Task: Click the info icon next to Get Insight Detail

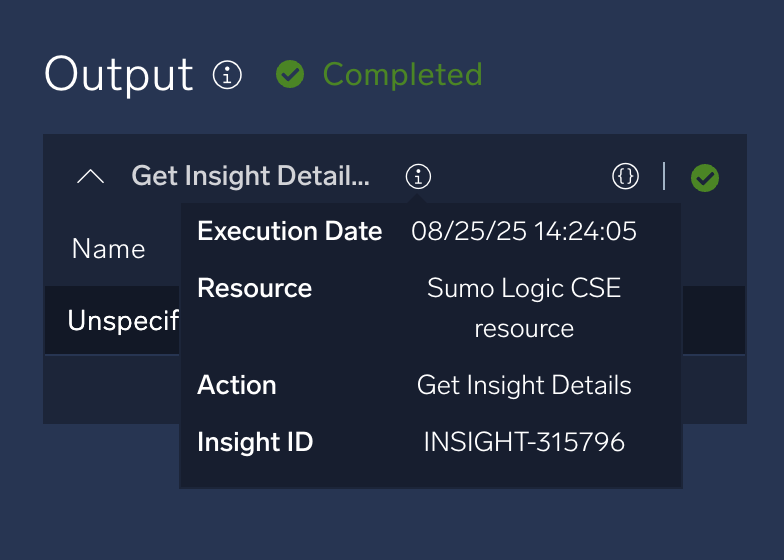Action: pyautogui.click(x=418, y=177)
